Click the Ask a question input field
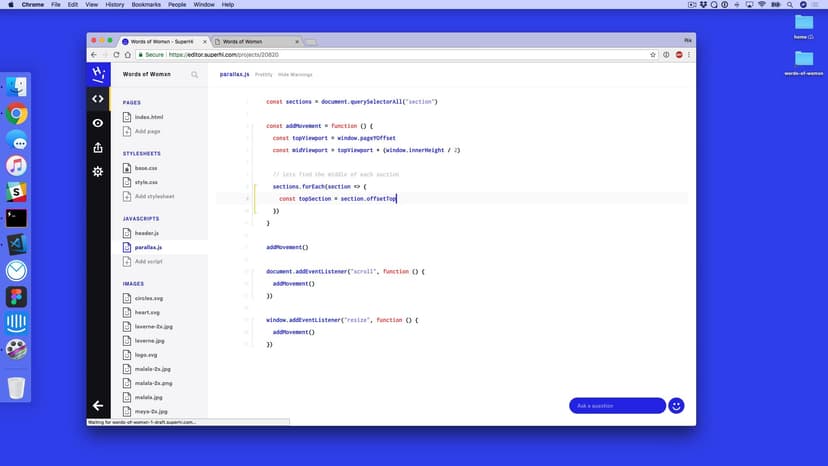Screen dimensions: 828x466 click(x=616, y=405)
